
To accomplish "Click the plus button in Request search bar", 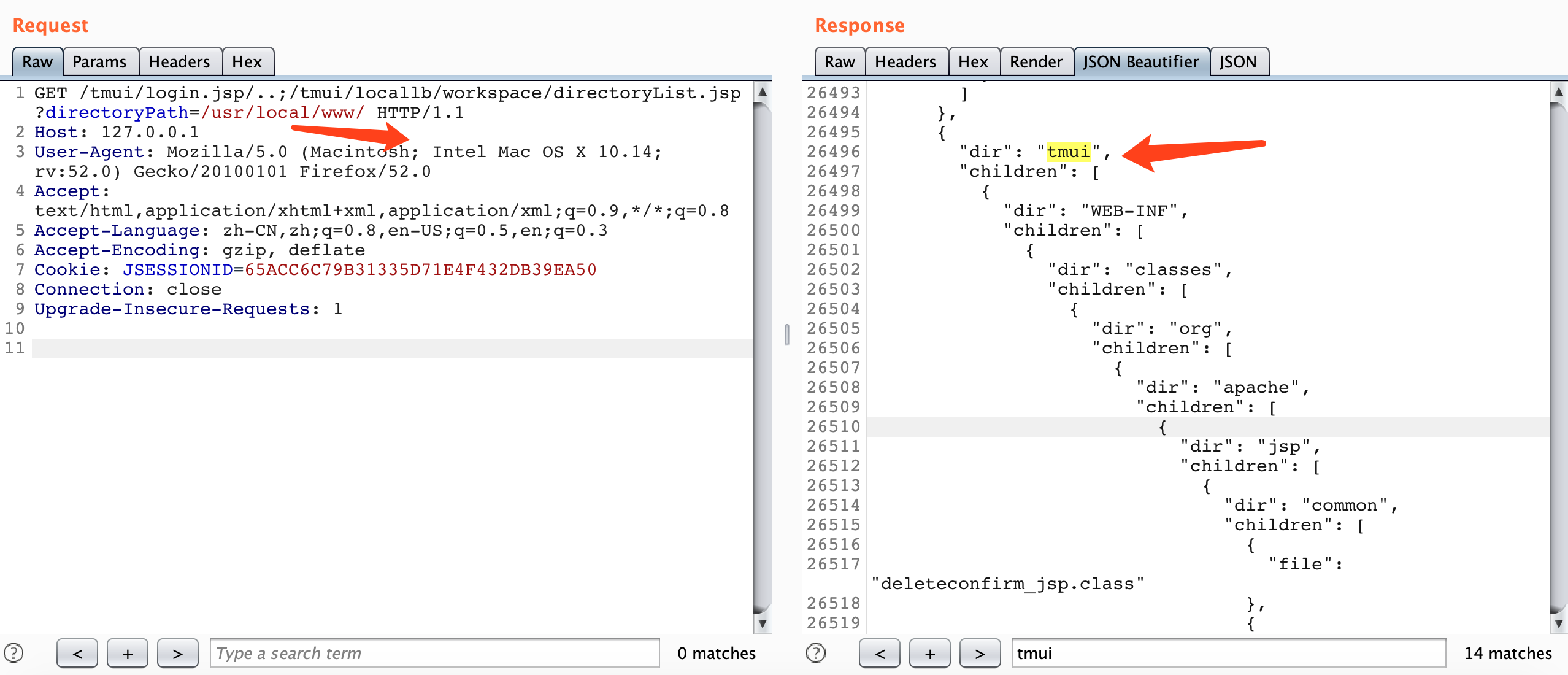I will coord(128,653).
